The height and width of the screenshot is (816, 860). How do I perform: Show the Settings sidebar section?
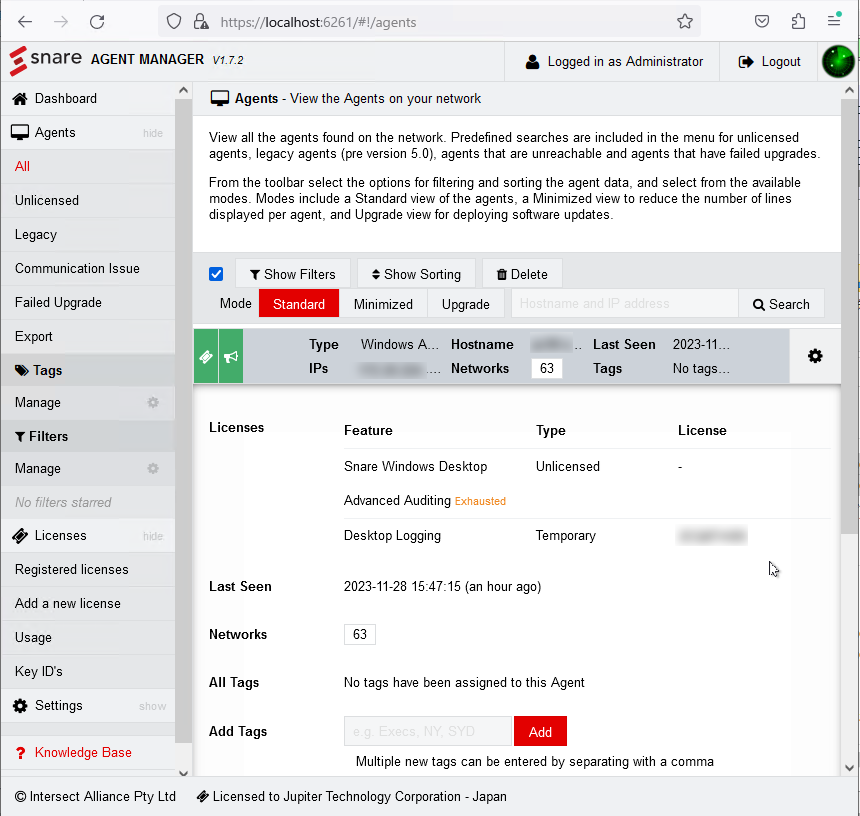(152, 706)
